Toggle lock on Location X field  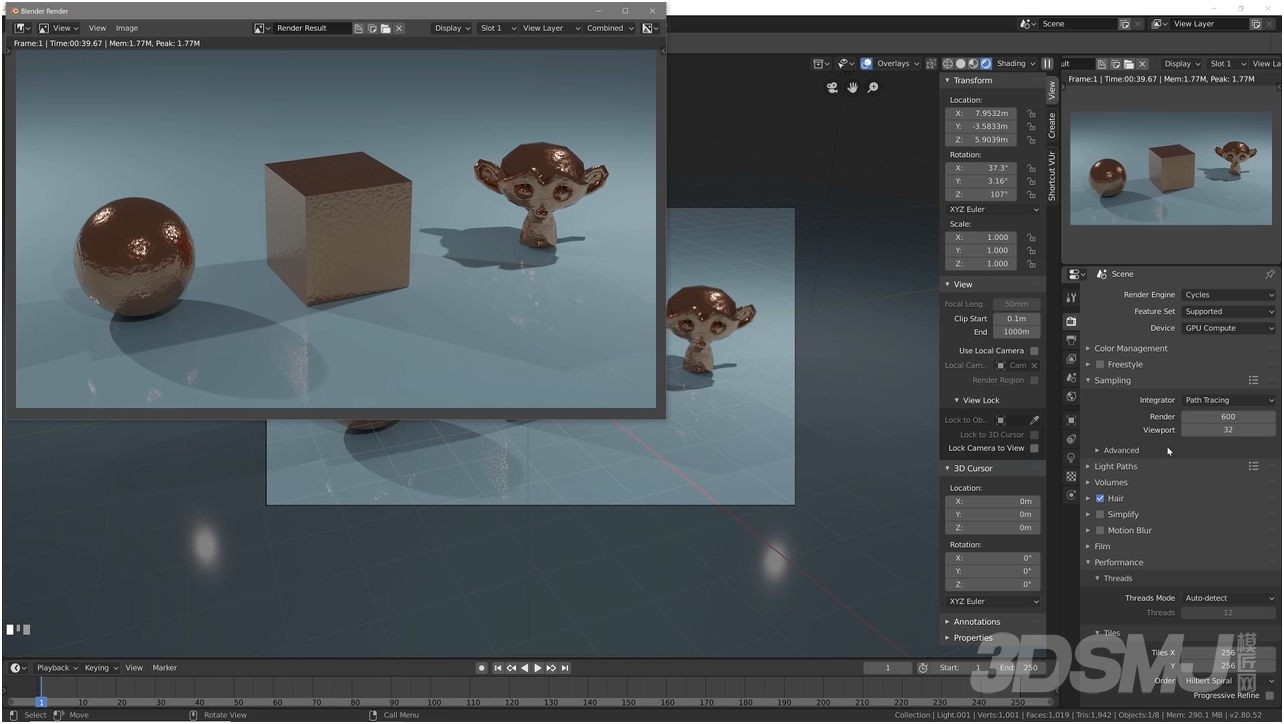coord(1031,114)
